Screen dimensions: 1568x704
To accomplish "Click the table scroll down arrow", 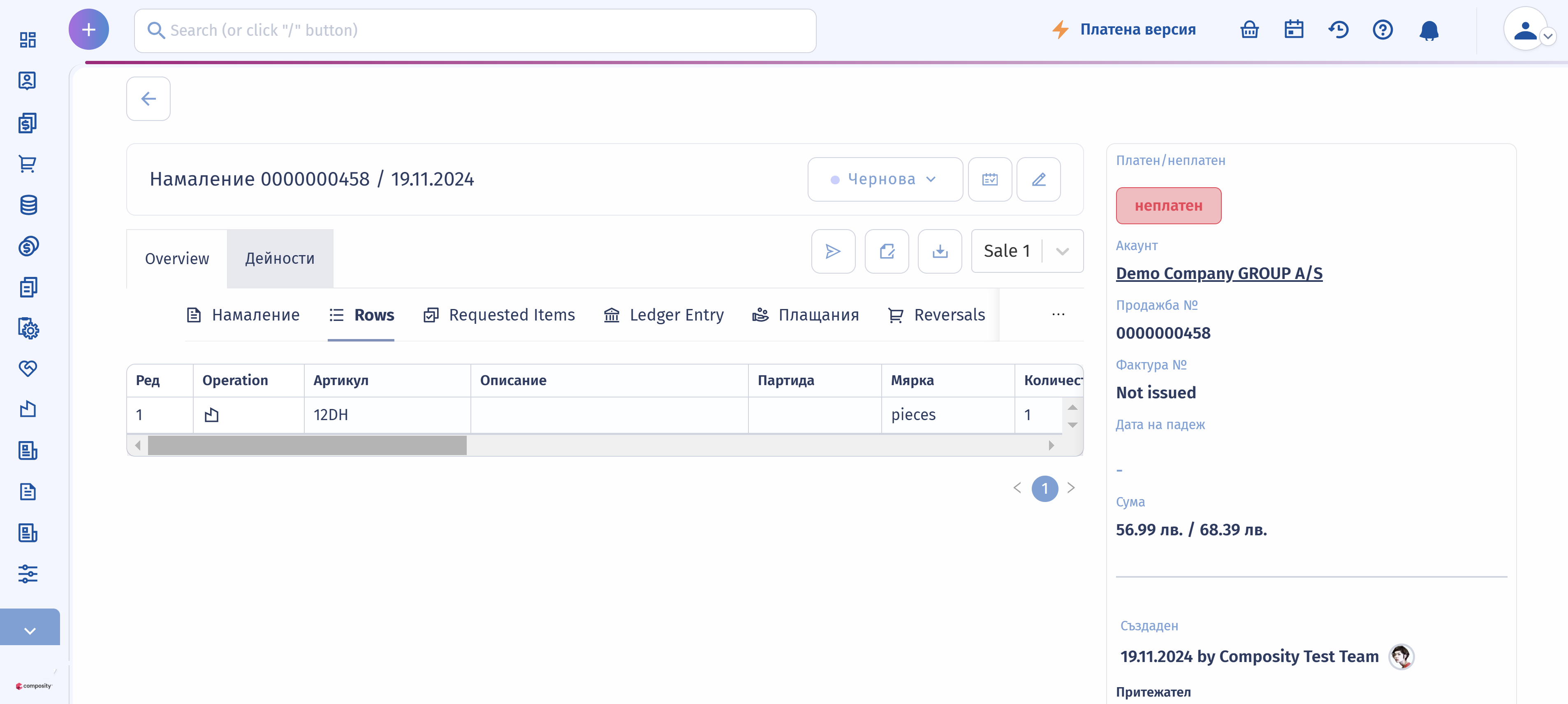I will coord(1072,425).
